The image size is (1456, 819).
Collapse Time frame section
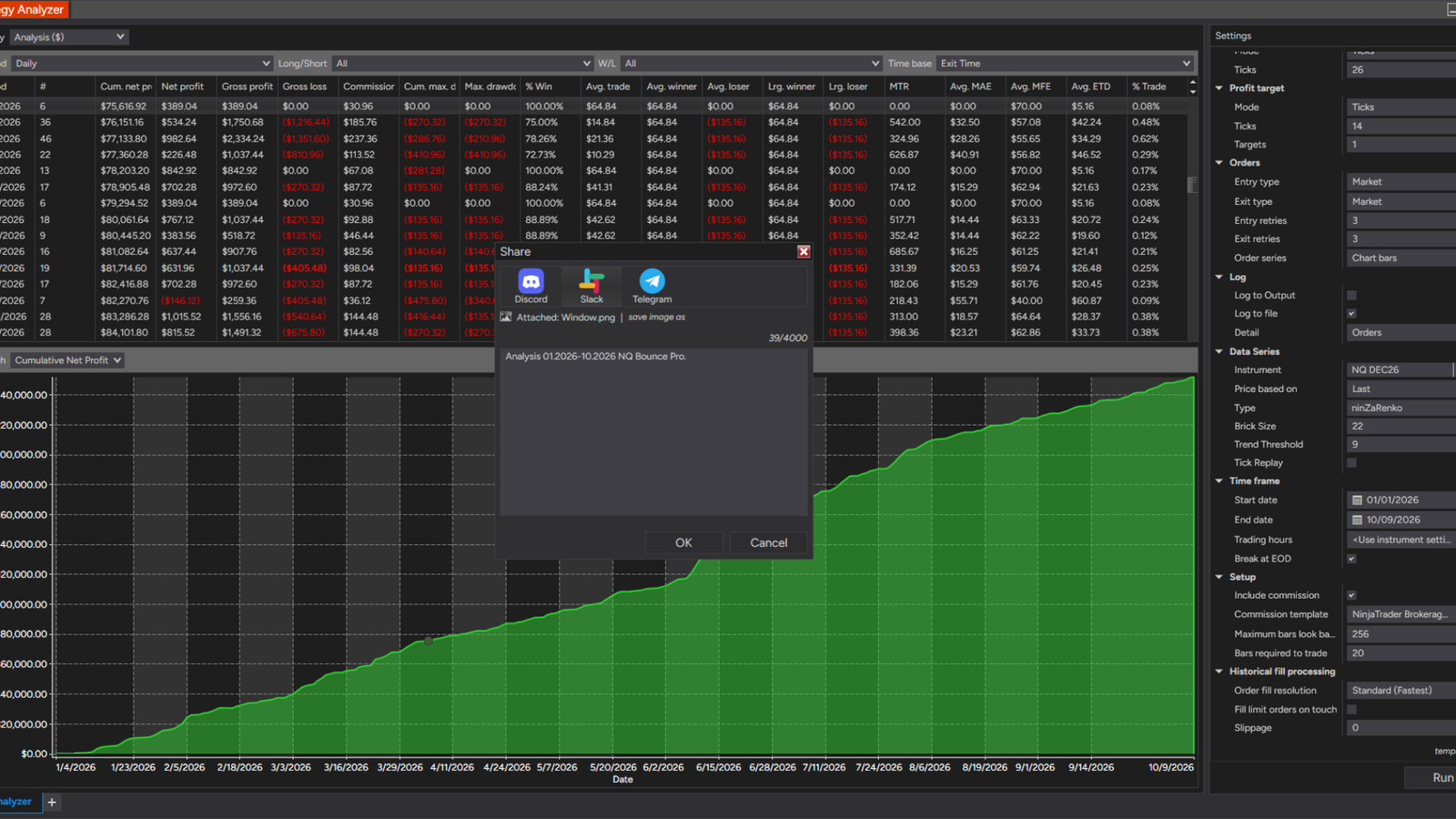click(1219, 481)
